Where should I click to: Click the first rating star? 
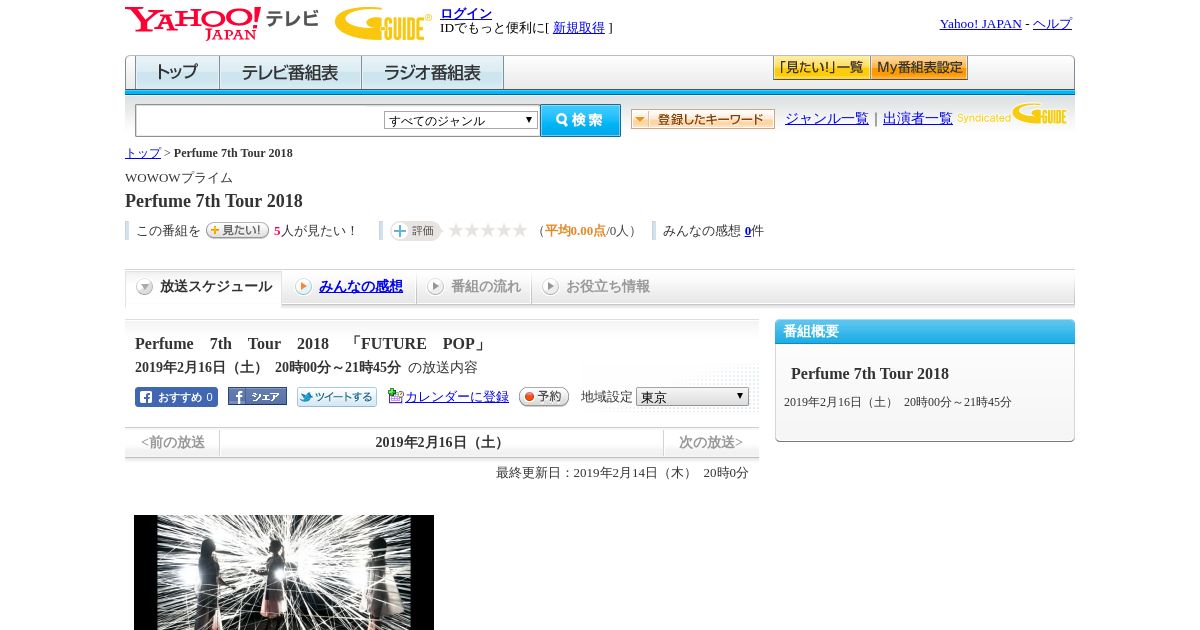point(456,230)
